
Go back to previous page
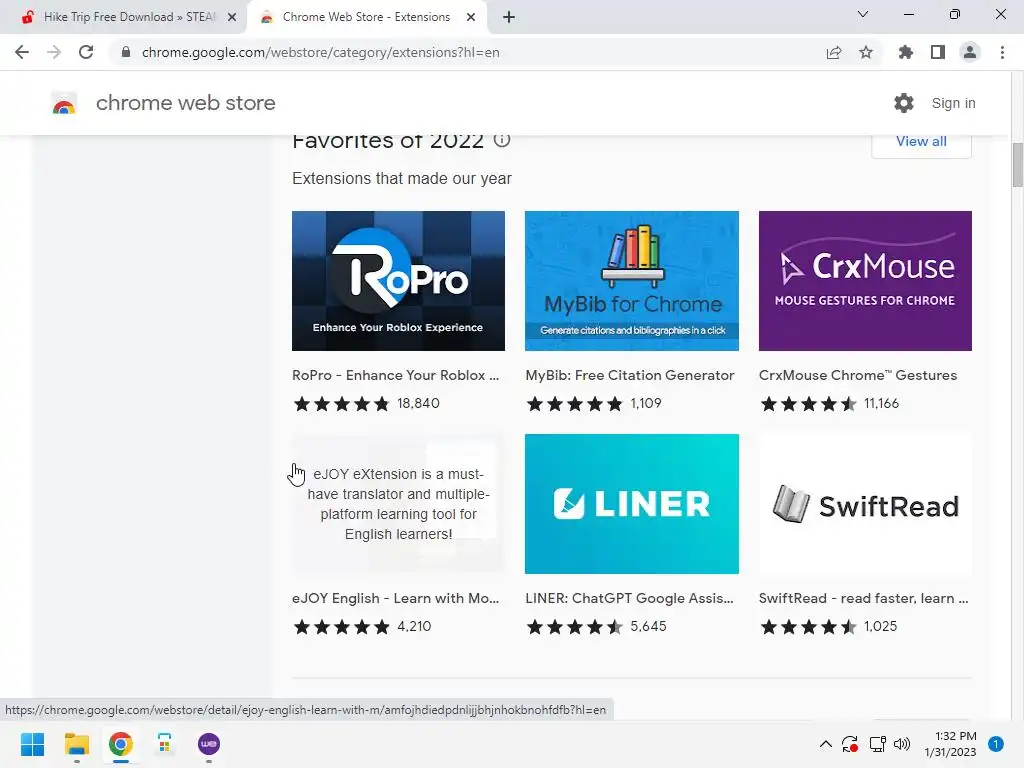[22, 52]
